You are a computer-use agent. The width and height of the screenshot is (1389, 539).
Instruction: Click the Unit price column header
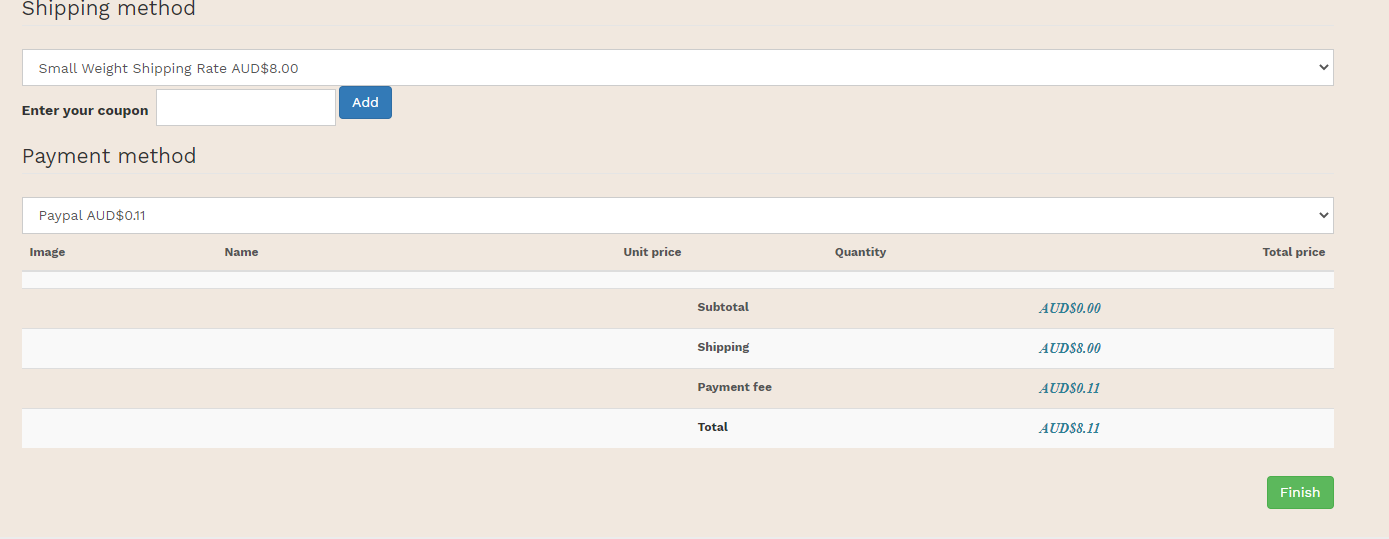(x=652, y=252)
